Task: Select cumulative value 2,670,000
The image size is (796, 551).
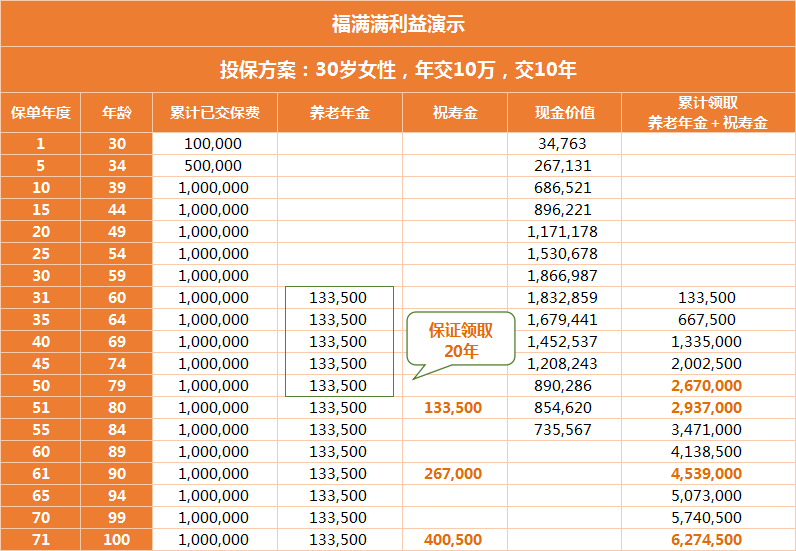Action: (x=707, y=386)
